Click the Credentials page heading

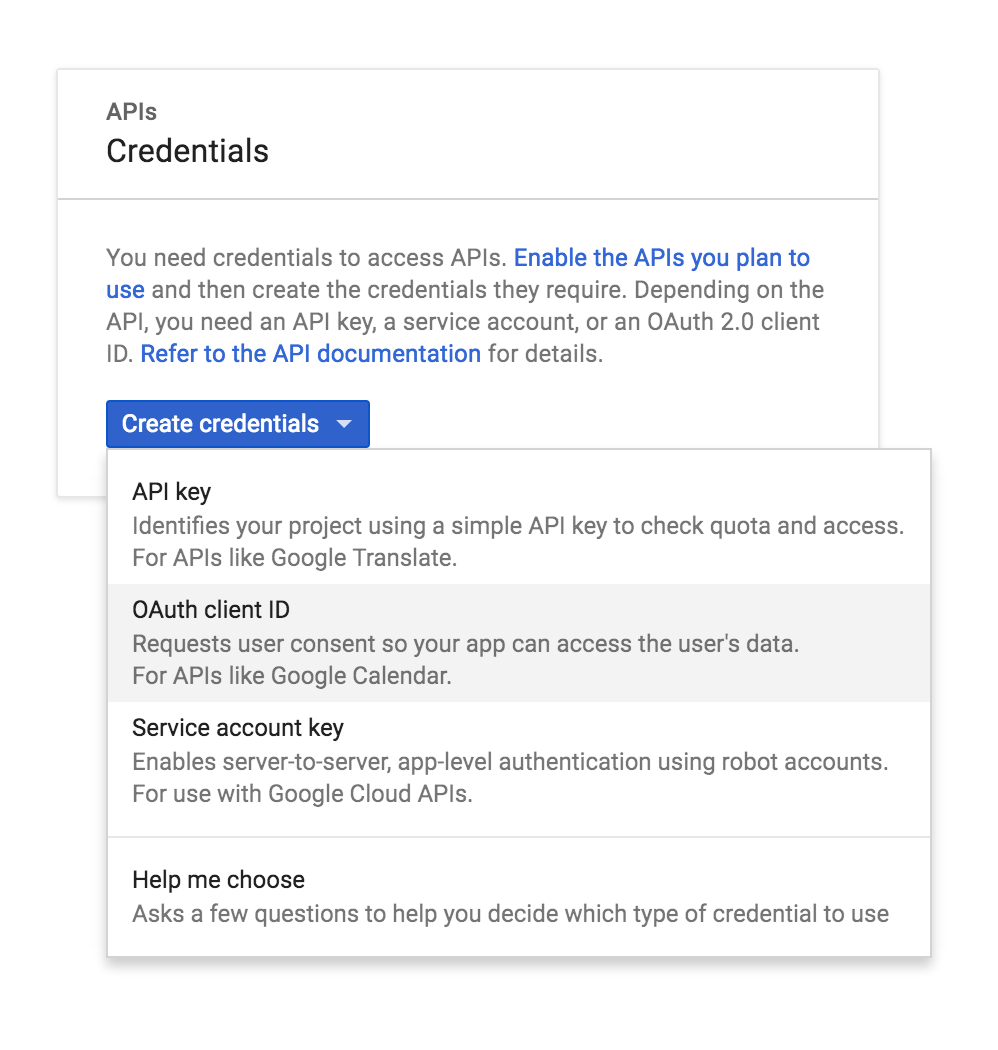[x=188, y=151]
